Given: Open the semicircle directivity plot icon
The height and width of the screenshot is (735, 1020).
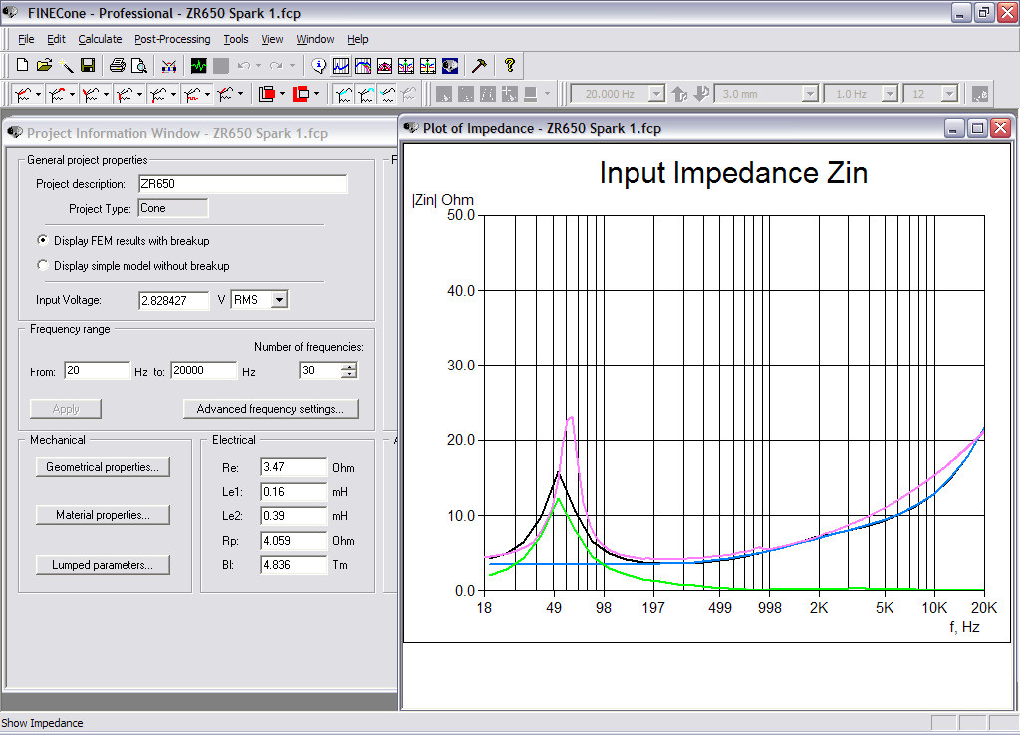Looking at the screenshot, I should click(384, 65).
